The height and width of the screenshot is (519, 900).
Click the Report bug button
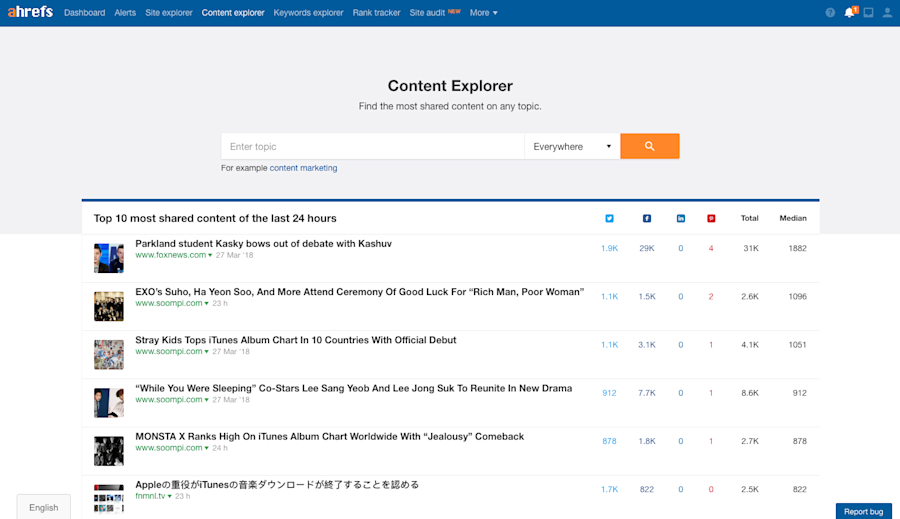(863, 511)
